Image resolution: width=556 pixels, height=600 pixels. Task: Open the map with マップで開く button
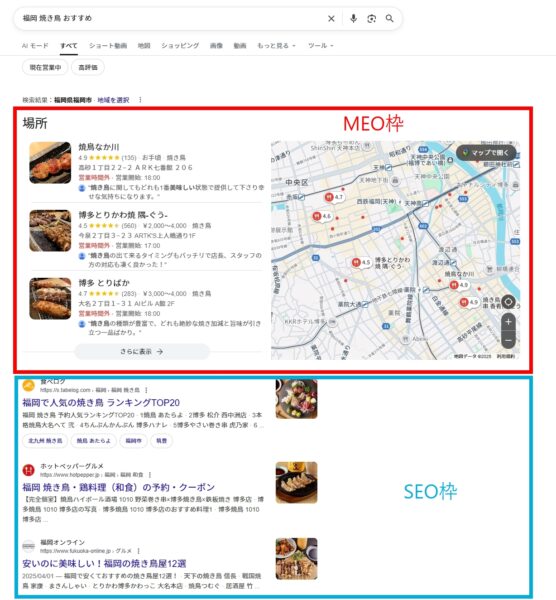point(486,153)
